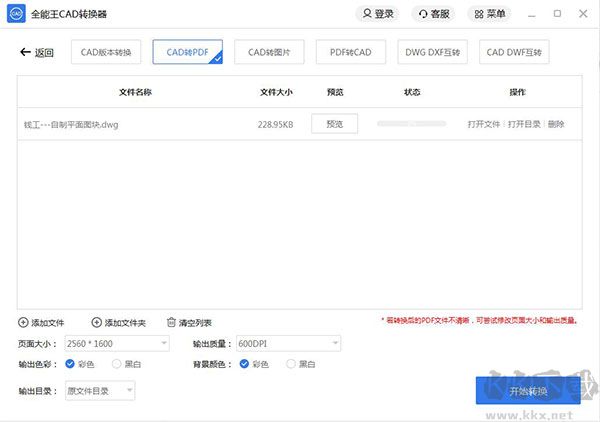Viewport: 600px width, 422px height.
Task: Switch to the CAD版本转换 tab
Action: 106,52
